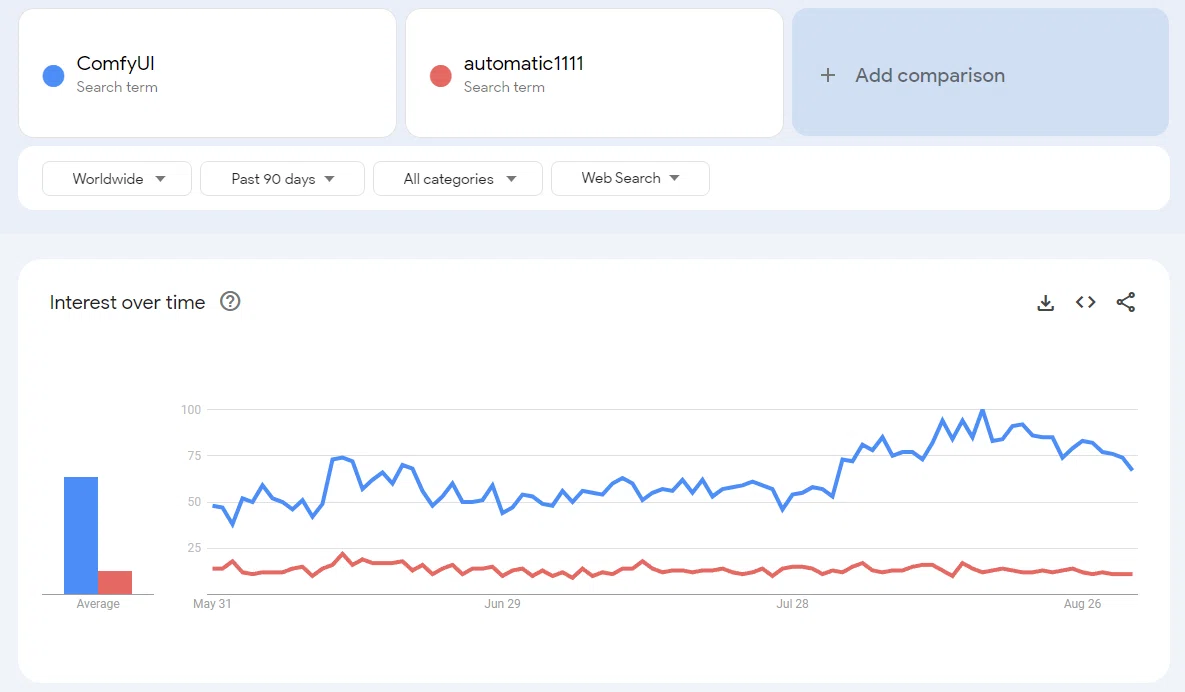The width and height of the screenshot is (1185, 692).
Task: Click the blue ComfyUI average bar
Action: [x=81, y=535]
